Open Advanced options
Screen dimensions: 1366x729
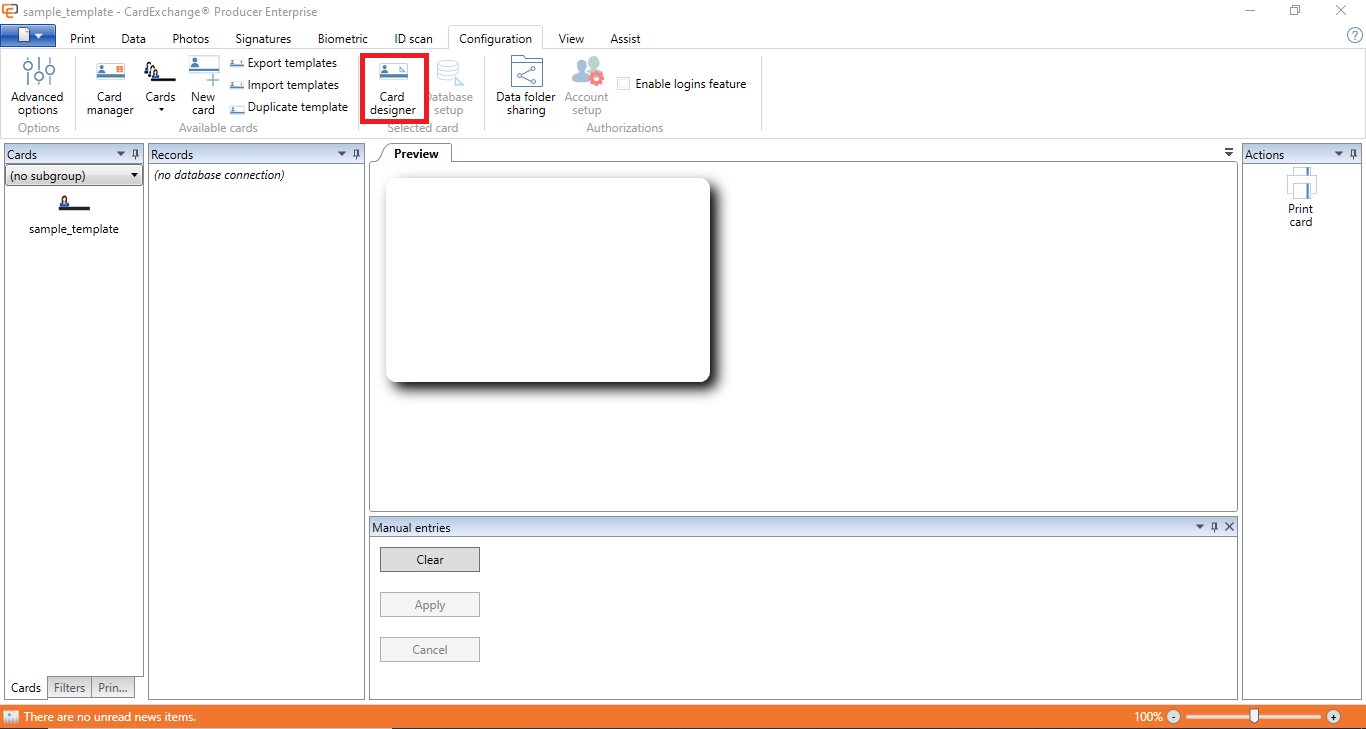click(x=38, y=86)
